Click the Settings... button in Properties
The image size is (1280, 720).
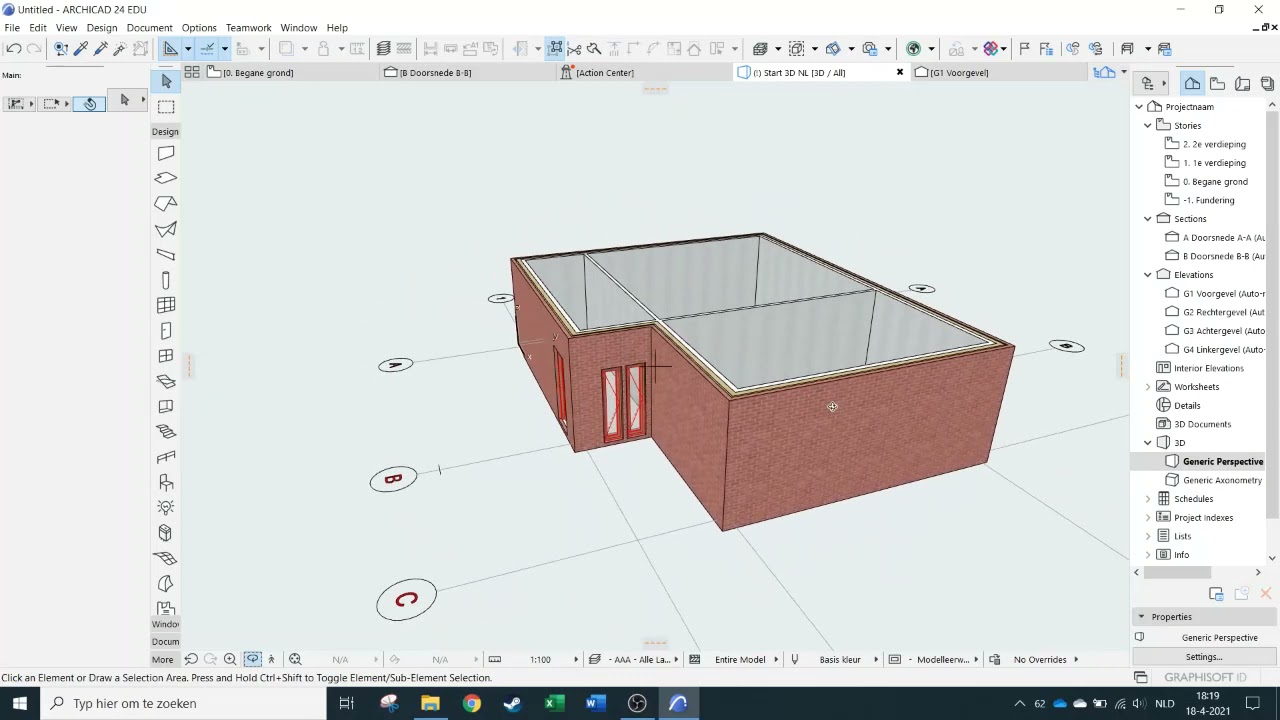click(1204, 657)
